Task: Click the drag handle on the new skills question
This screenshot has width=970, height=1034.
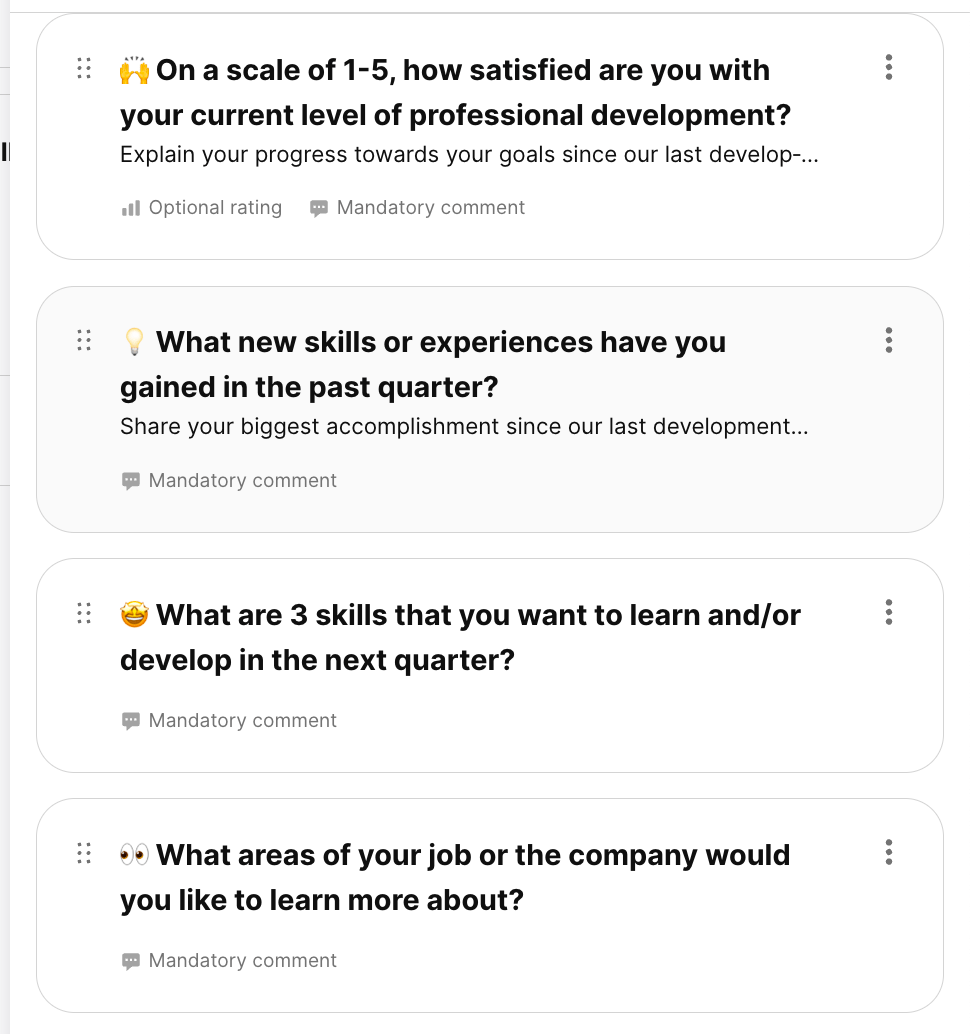Action: pyautogui.click(x=84, y=341)
